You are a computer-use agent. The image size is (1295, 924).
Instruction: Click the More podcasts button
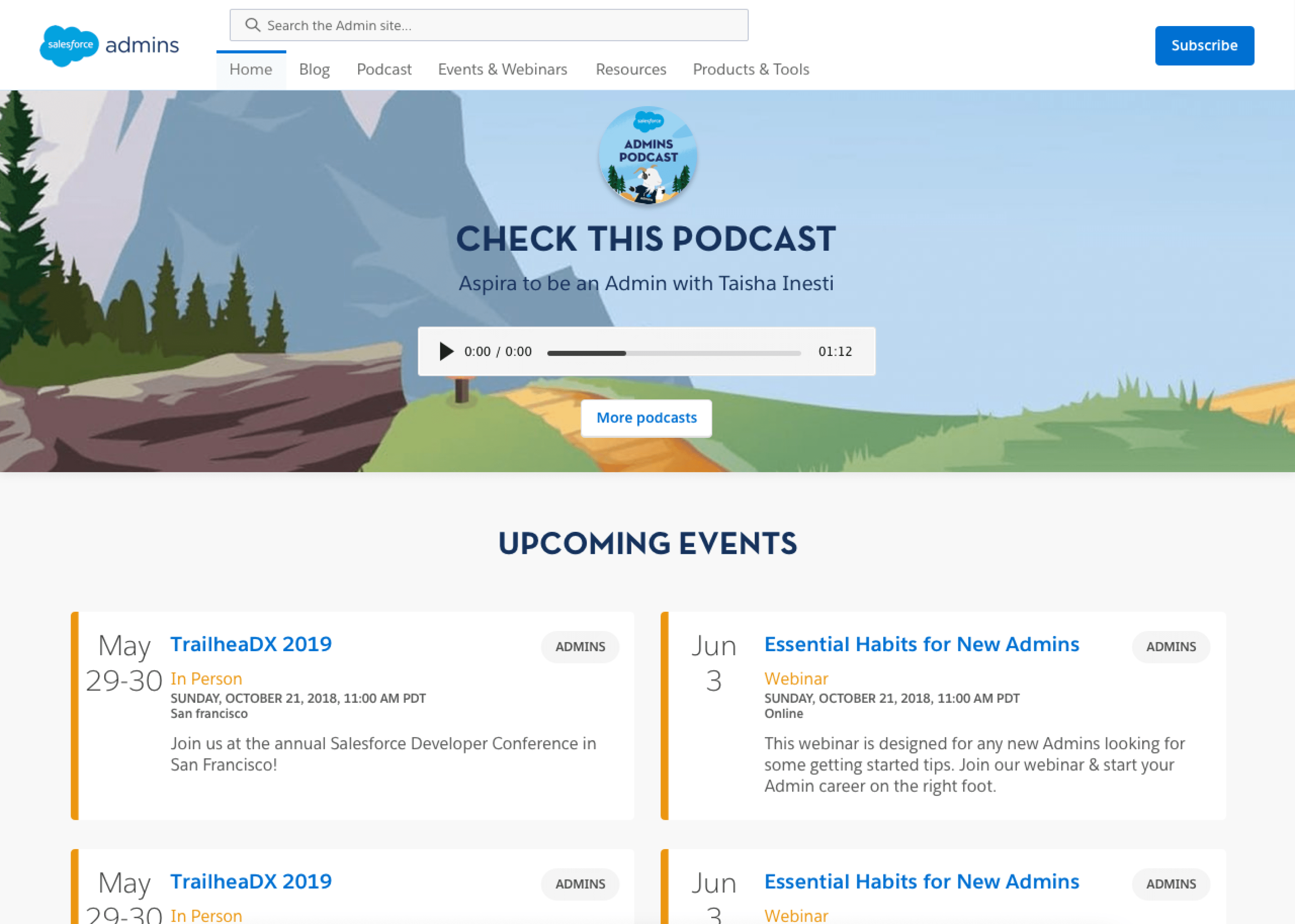pos(646,418)
